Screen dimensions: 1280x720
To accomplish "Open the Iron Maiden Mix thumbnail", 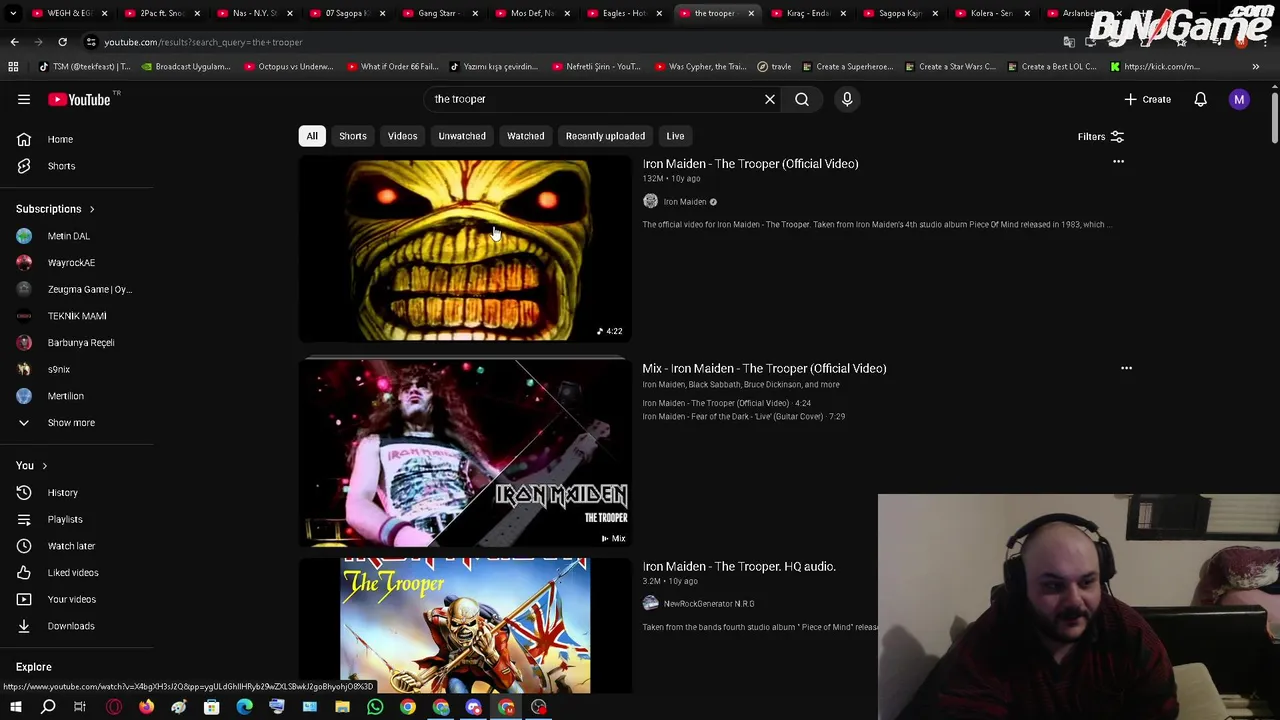I will 465,454.
